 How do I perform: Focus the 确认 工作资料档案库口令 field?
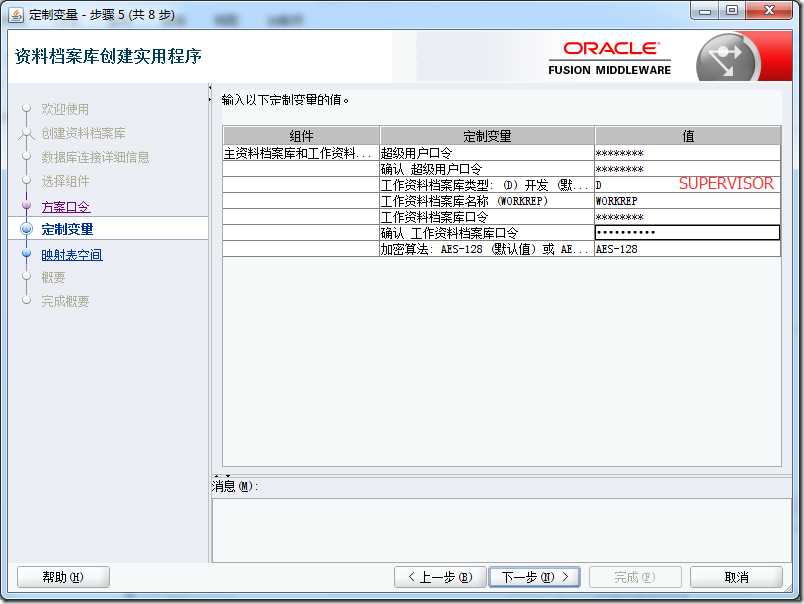point(688,233)
